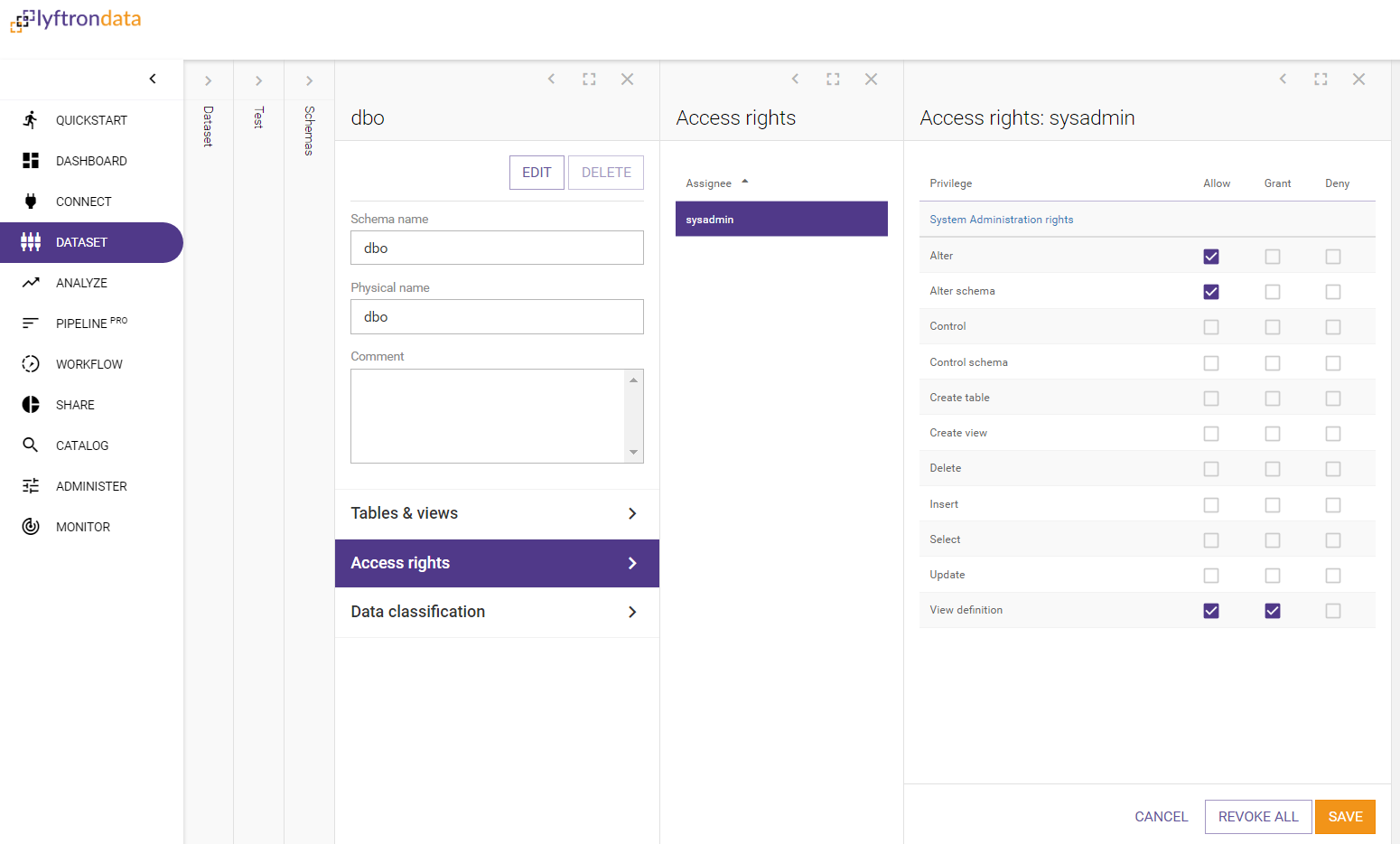1400x844 pixels.
Task: Maximize the dbo panel
Action: tap(589, 79)
